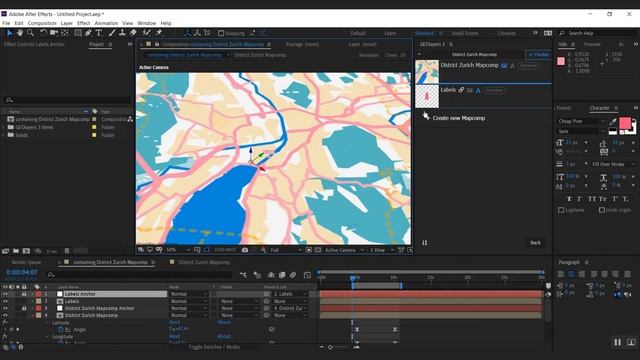Screen dimensions: 640x360
Task: Open the Labels Anchor blending mode dropdown
Action: pos(189,294)
